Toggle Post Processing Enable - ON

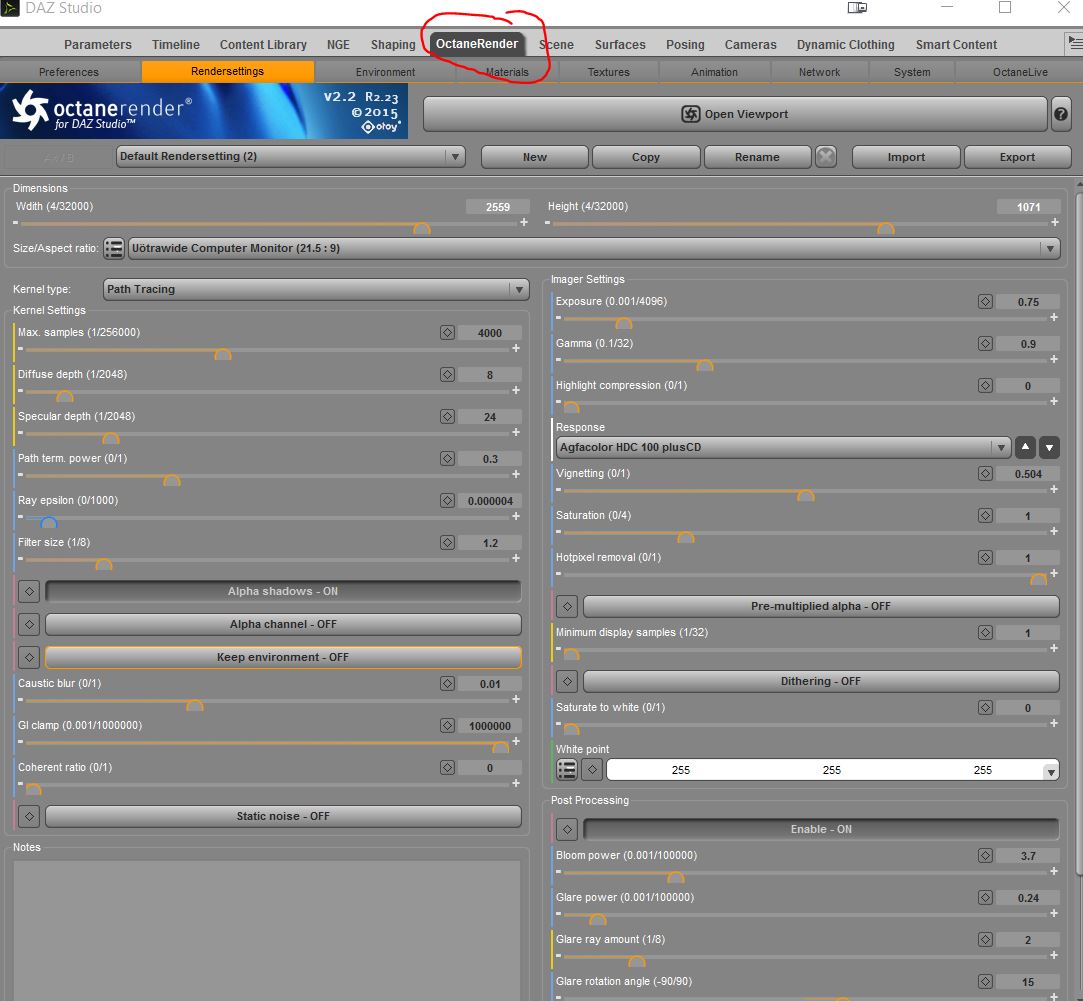pyautogui.click(x=821, y=829)
